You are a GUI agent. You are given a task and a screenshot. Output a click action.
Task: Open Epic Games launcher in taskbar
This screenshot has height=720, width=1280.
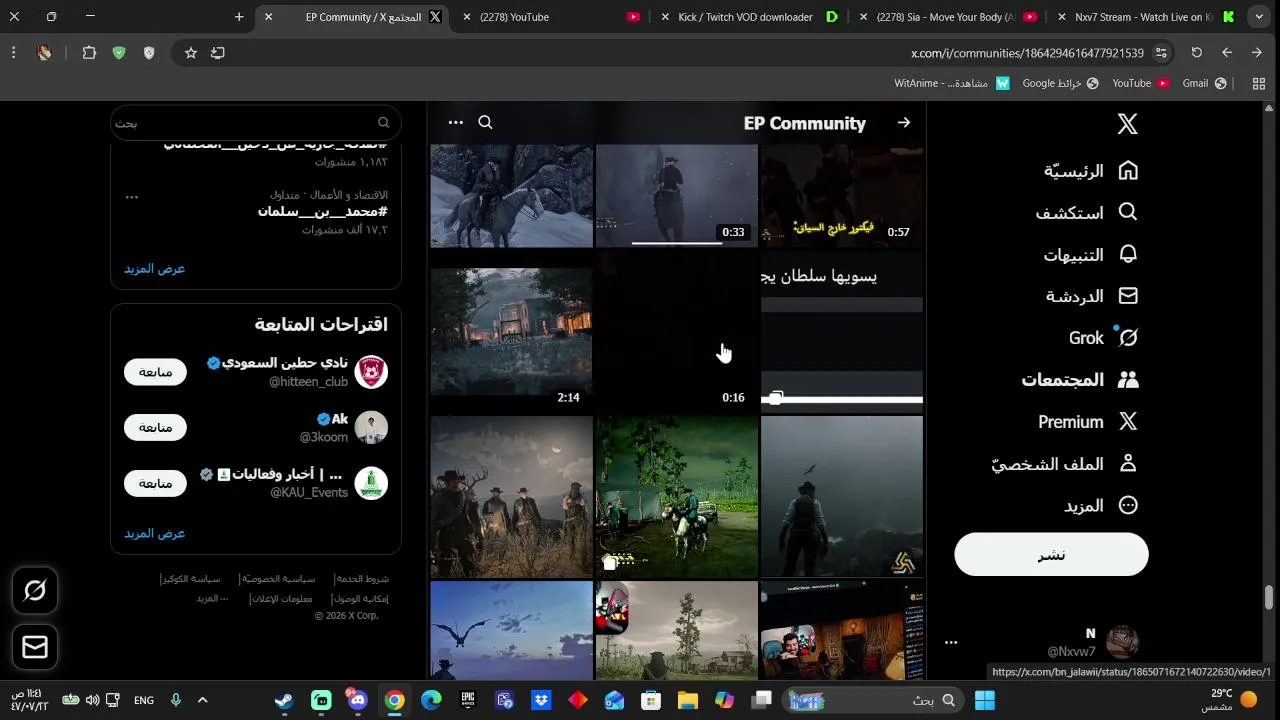[468, 700]
